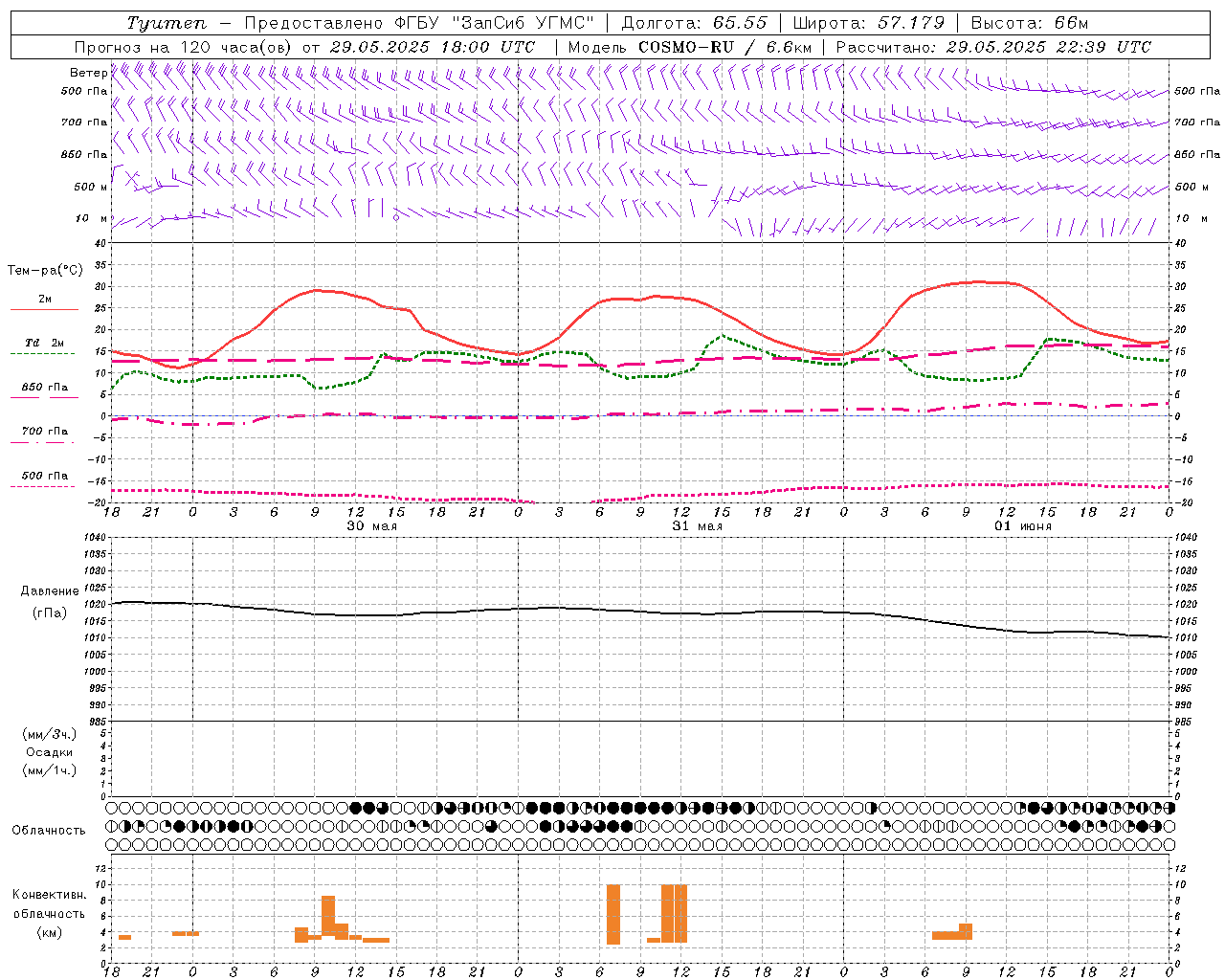
Task: Click the "Тем-ра(°C)" axis title
Action: click(x=45, y=271)
